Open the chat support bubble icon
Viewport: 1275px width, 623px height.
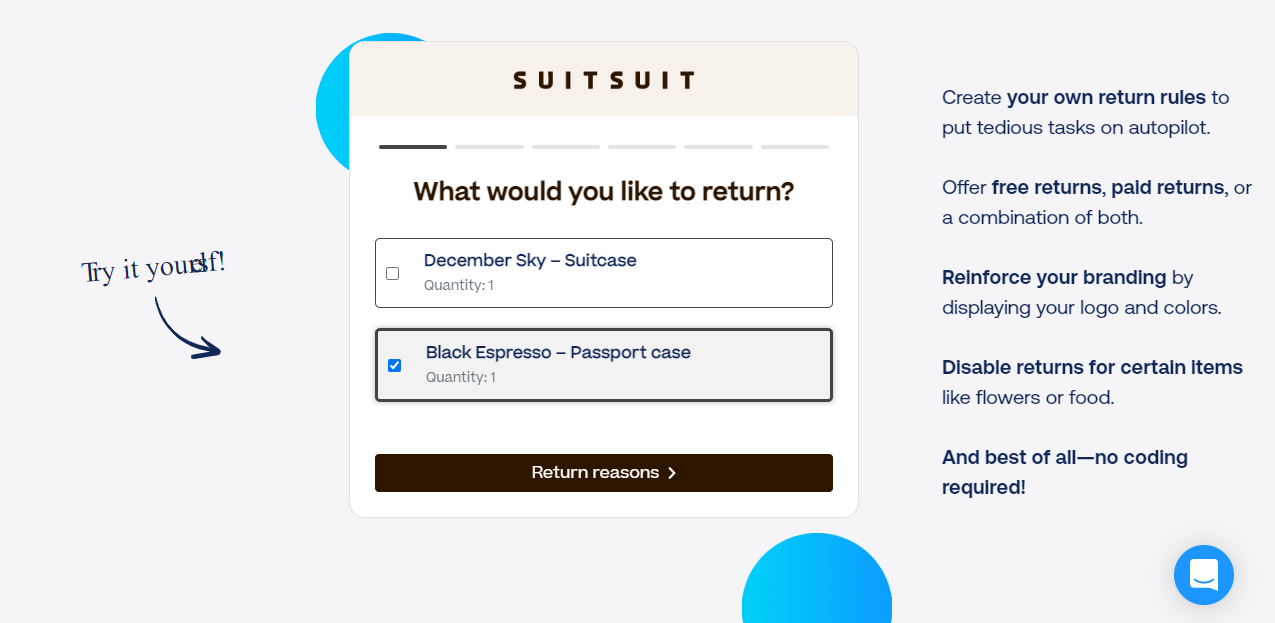(x=1203, y=575)
